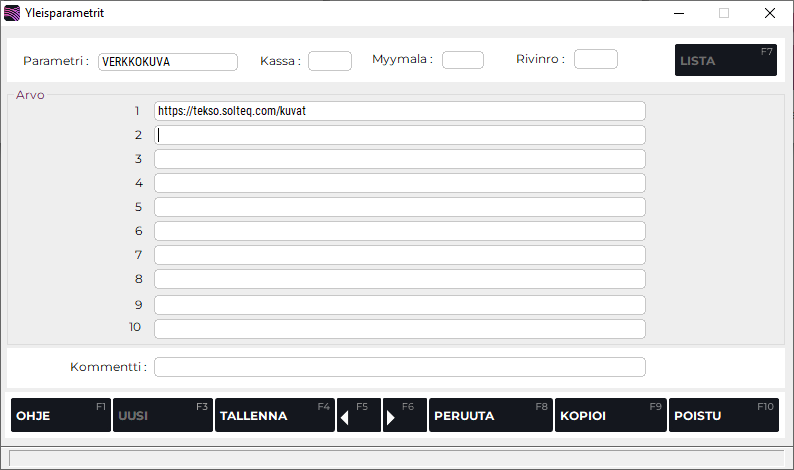Image resolution: width=794 pixels, height=470 pixels.
Task: Open help with the OHJE button
Action: [x=60, y=415]
